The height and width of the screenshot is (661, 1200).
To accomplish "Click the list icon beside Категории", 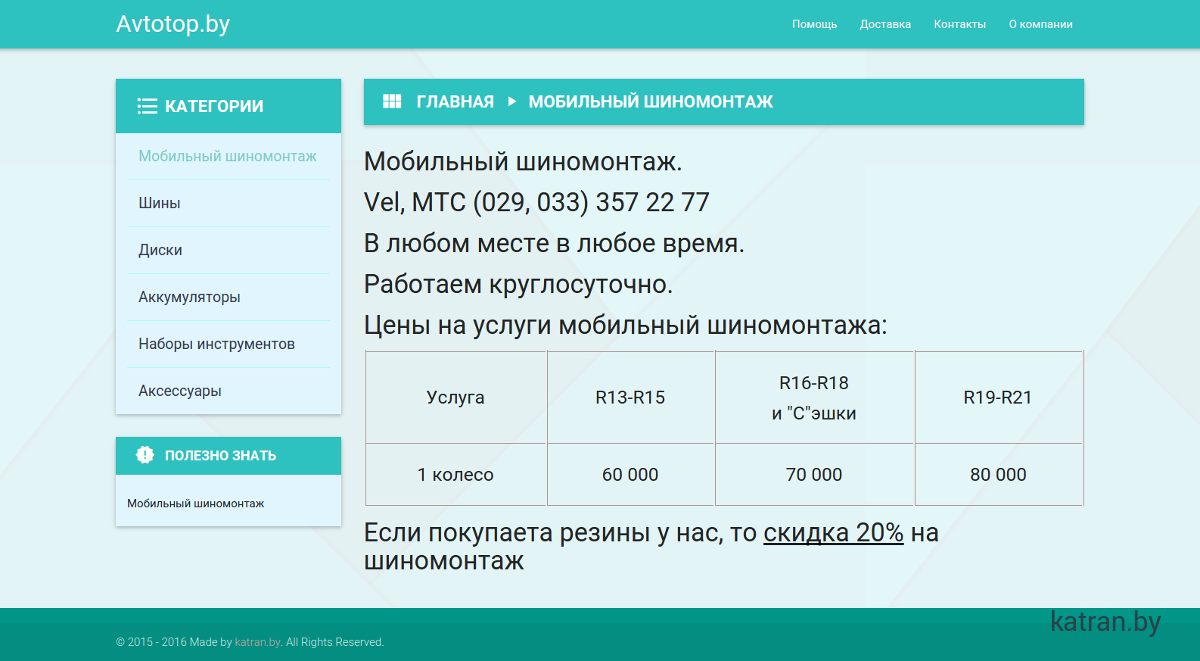I will point(147,106).
